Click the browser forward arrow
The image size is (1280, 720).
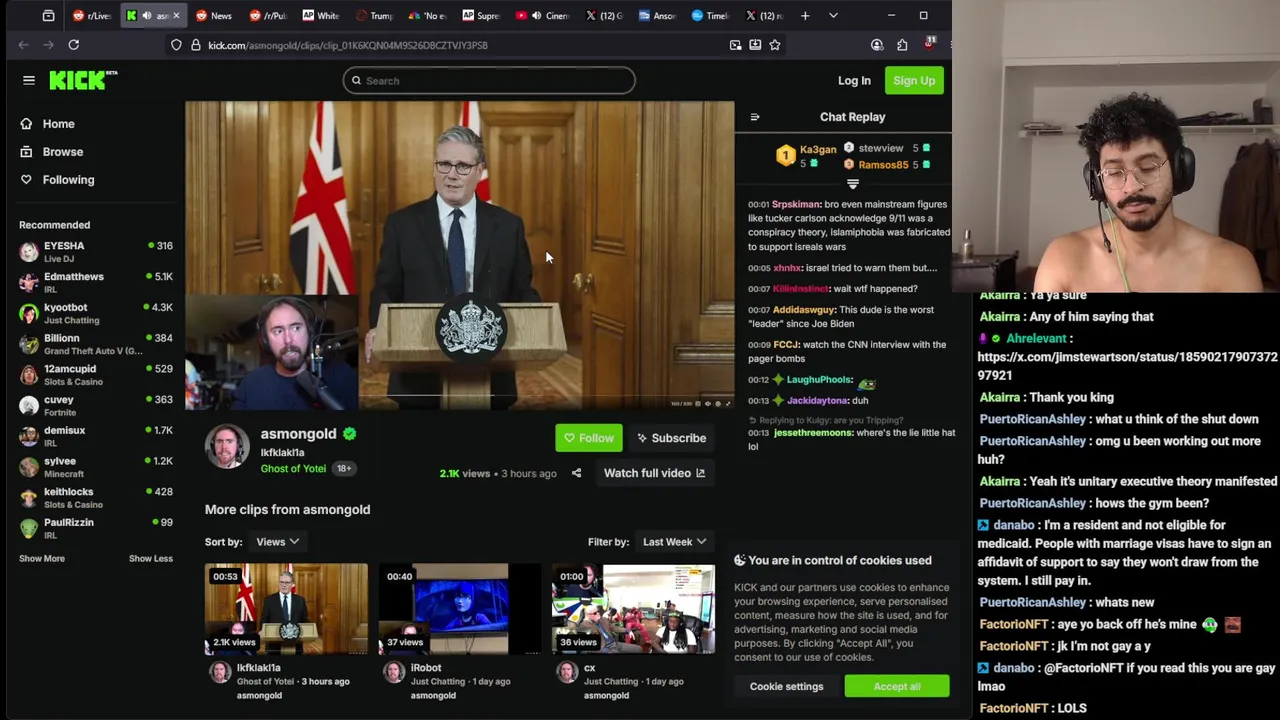tap(47, 45)
